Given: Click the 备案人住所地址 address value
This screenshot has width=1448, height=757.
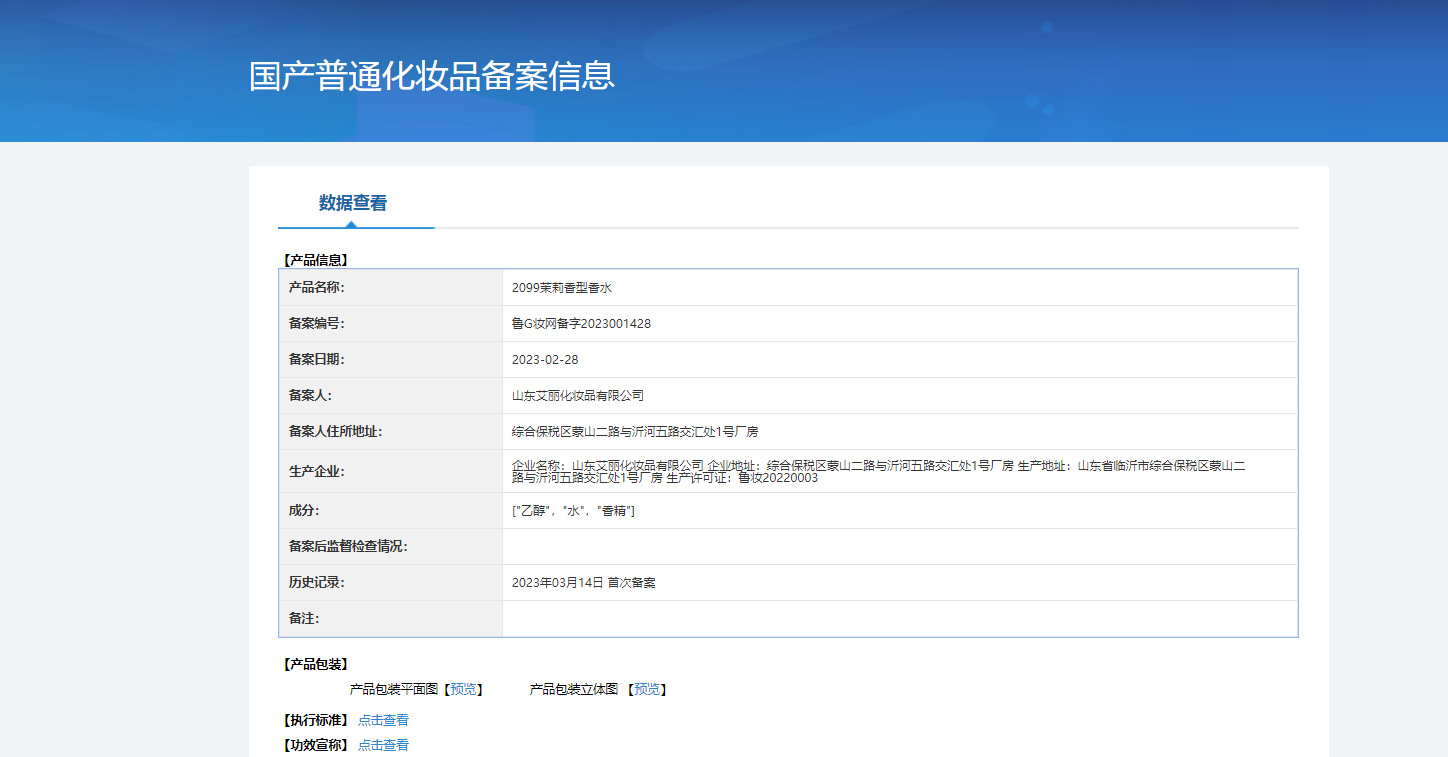Looking at the screenshot, I should pyautogui.click(x=635, y=432).
